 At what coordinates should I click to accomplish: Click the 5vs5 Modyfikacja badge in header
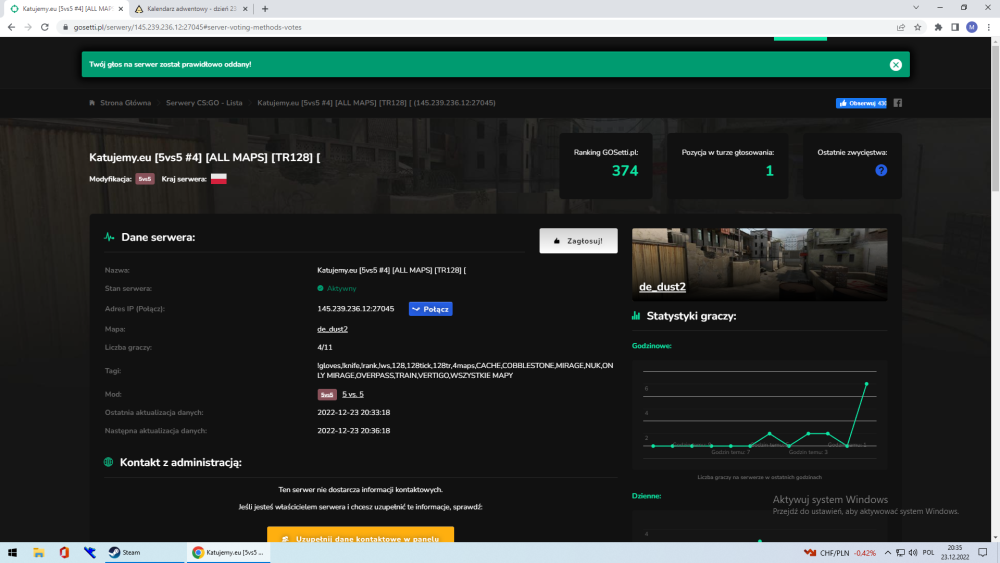point(145,179)
